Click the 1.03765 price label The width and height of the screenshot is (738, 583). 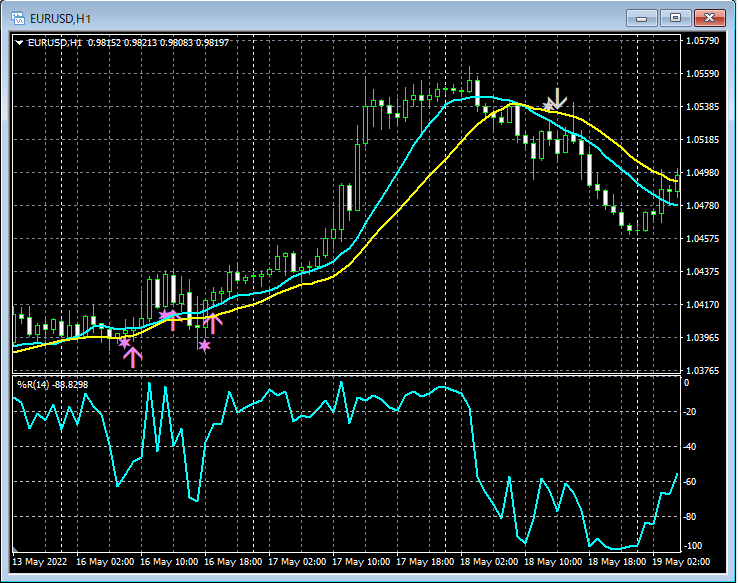coord(703,371)
